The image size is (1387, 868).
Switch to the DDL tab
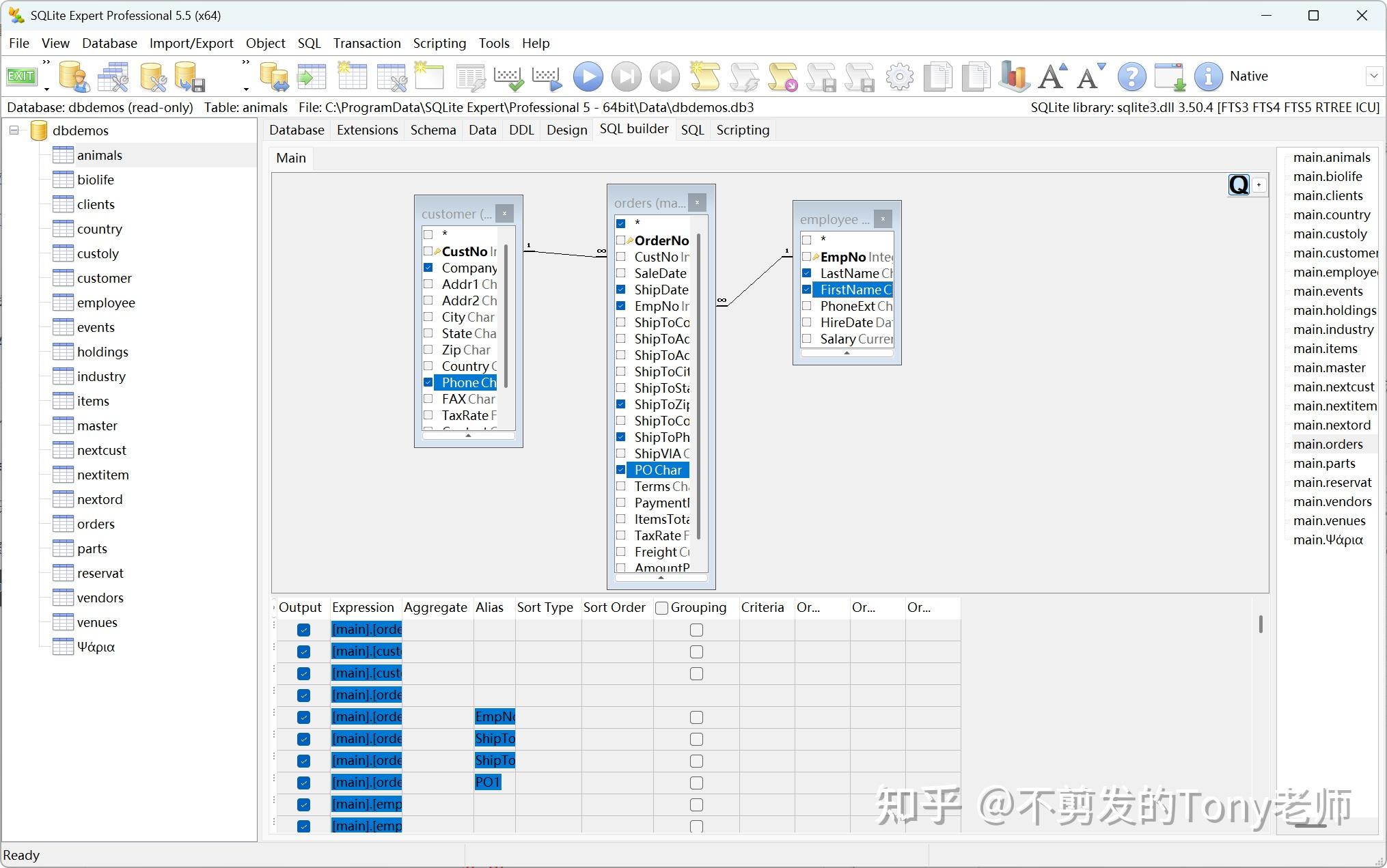tap(521, 130)
